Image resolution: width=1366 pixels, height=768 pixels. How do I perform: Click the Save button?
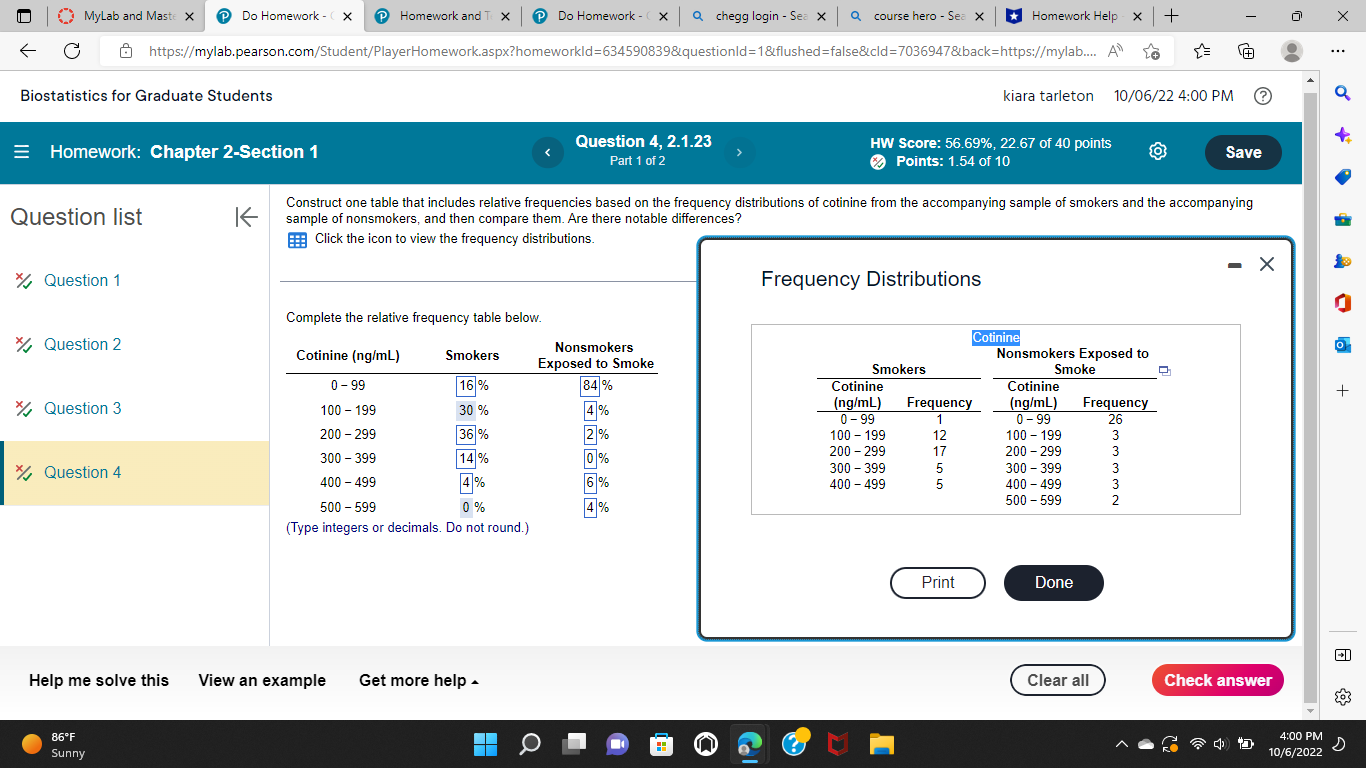tap(1243, 152)
